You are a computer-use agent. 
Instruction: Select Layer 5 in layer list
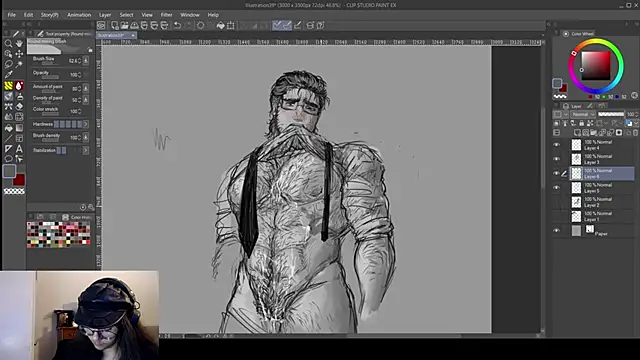point(602,188)
